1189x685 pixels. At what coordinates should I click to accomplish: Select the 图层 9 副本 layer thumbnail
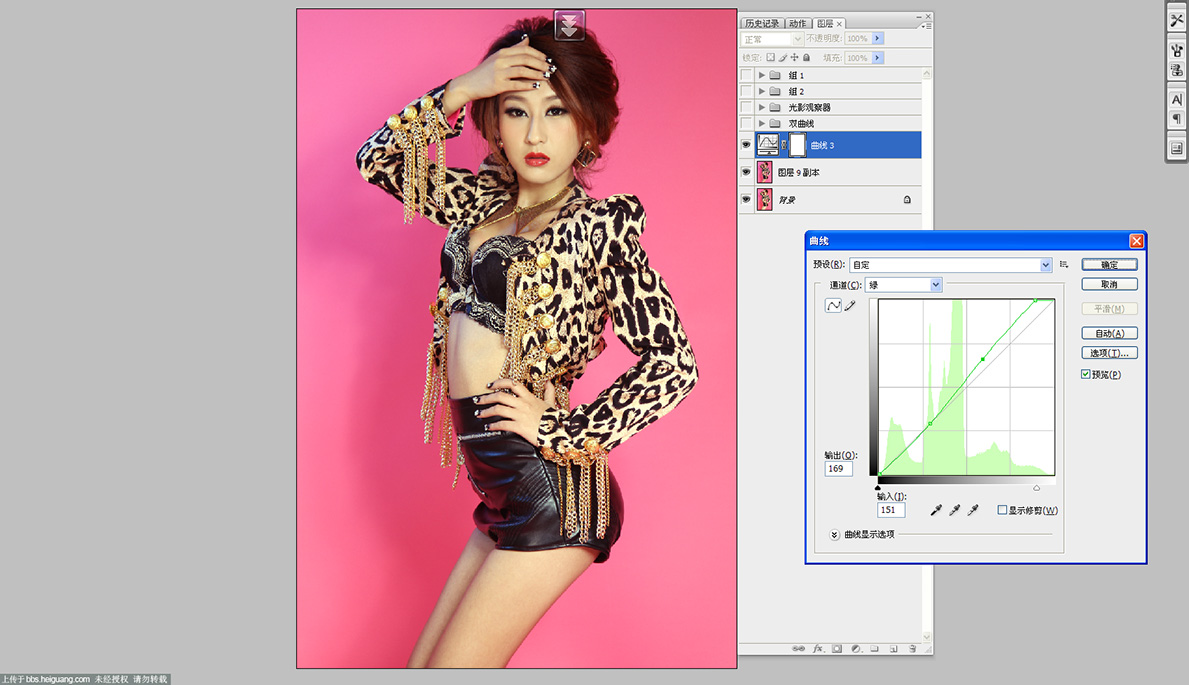coord(764,172)
